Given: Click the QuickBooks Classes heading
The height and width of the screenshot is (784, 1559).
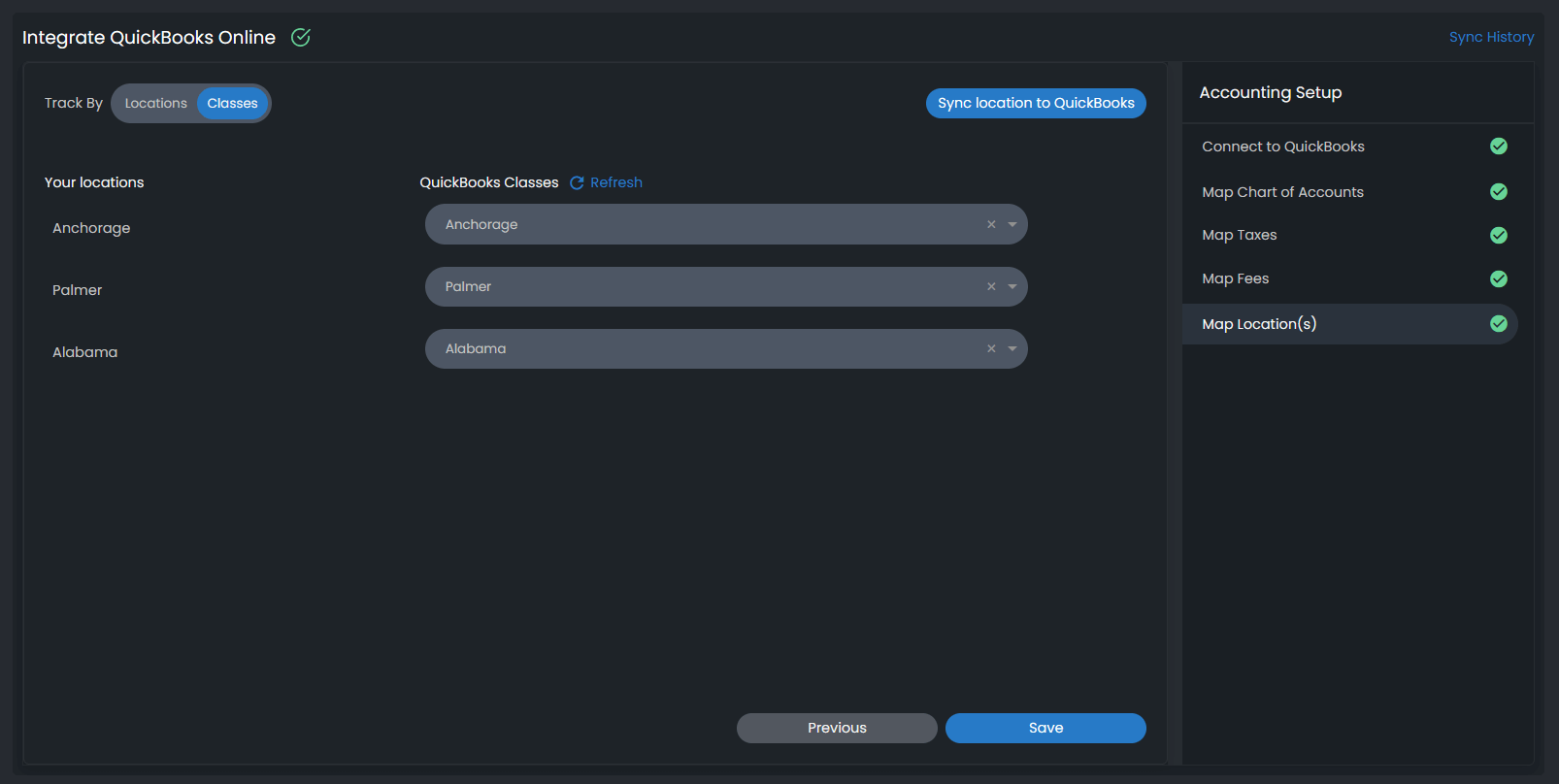Looking at the screenshot, I should pyautogui.click(x=489, y=182).
